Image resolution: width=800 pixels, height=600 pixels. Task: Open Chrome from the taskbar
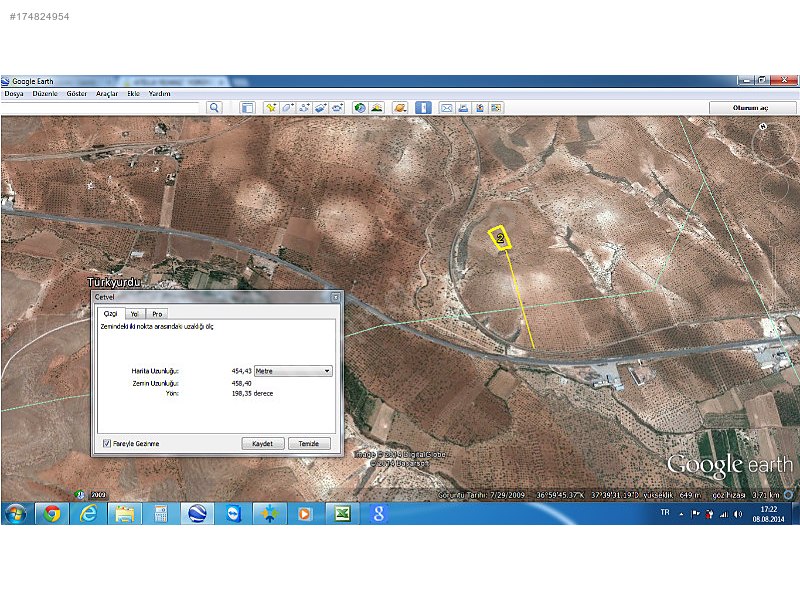tap(52, 513)
